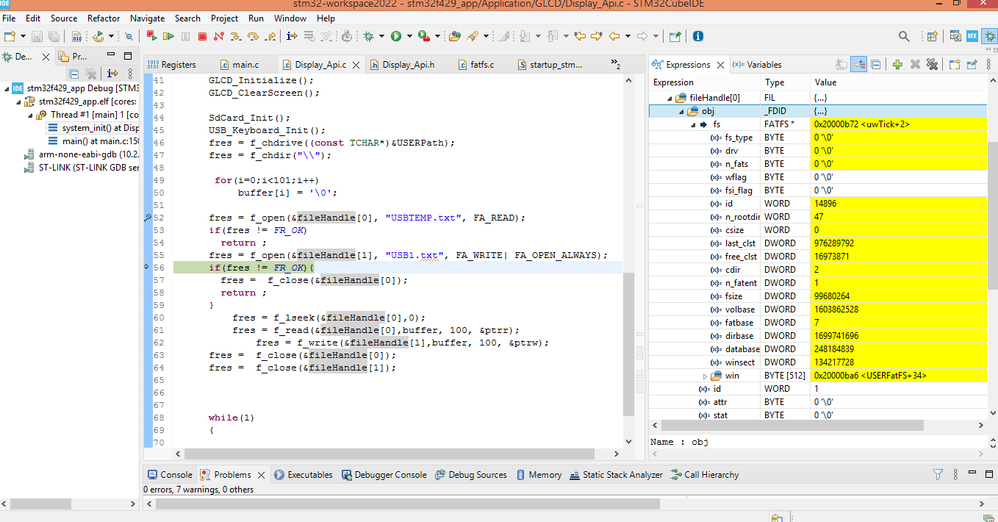Switch to the MX CubeMX perspective

[x=971, y=37]
